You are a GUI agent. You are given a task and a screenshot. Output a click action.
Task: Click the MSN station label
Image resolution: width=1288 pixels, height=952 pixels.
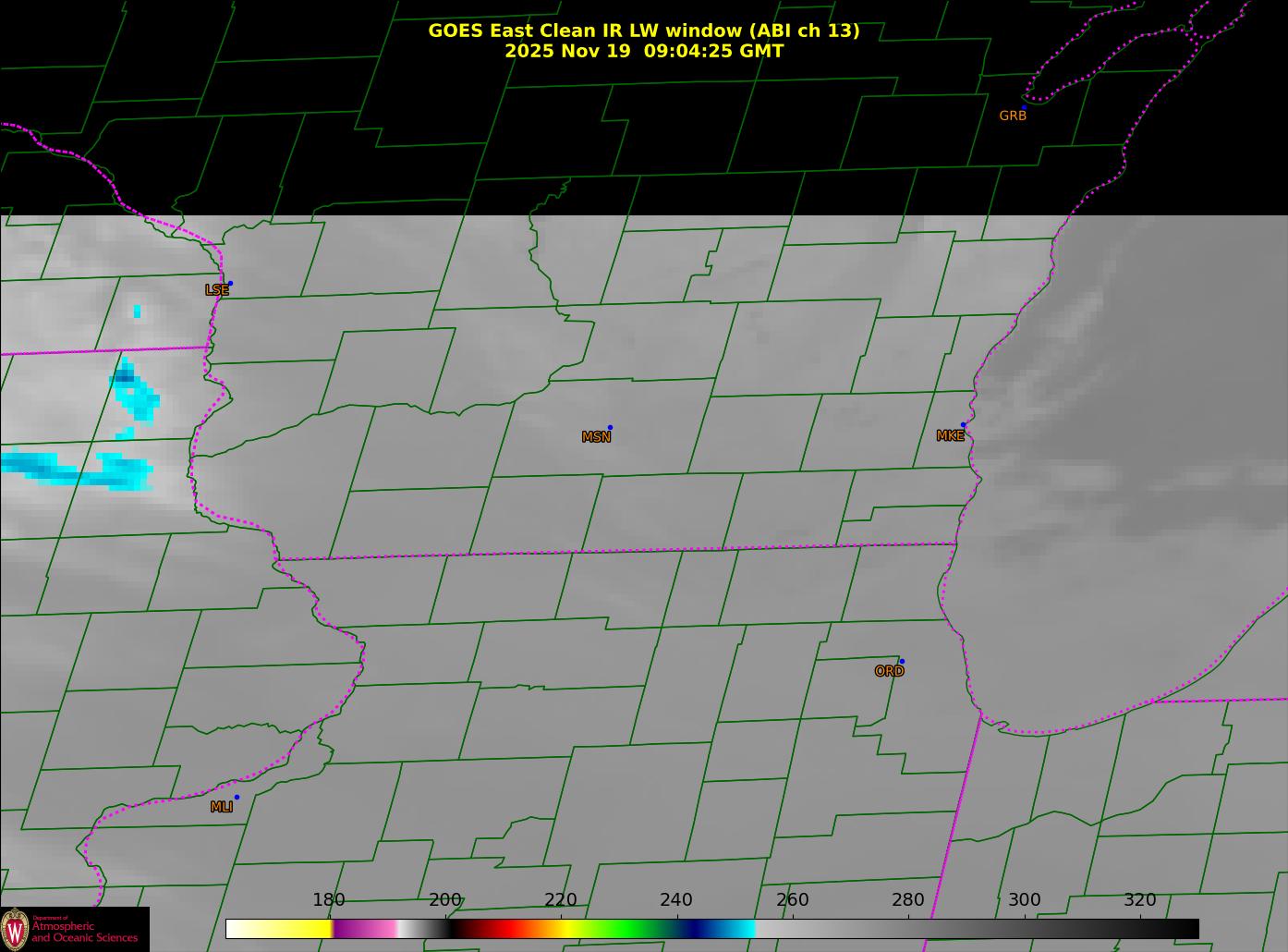(x=596, y=437)
